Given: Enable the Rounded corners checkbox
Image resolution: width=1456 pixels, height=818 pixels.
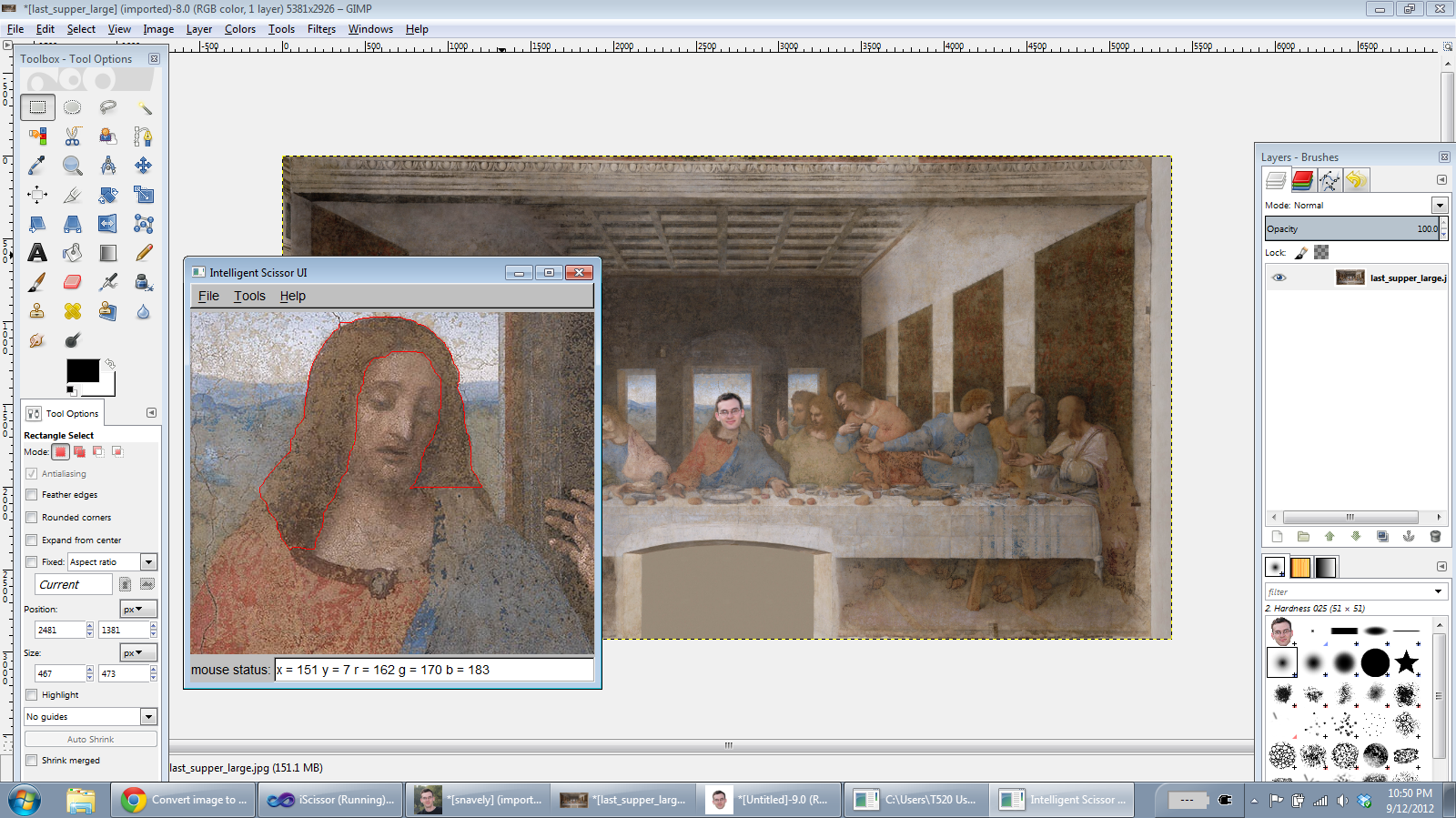Looking at the screenshot, I should pyautogui.click(x=32, y=518).
